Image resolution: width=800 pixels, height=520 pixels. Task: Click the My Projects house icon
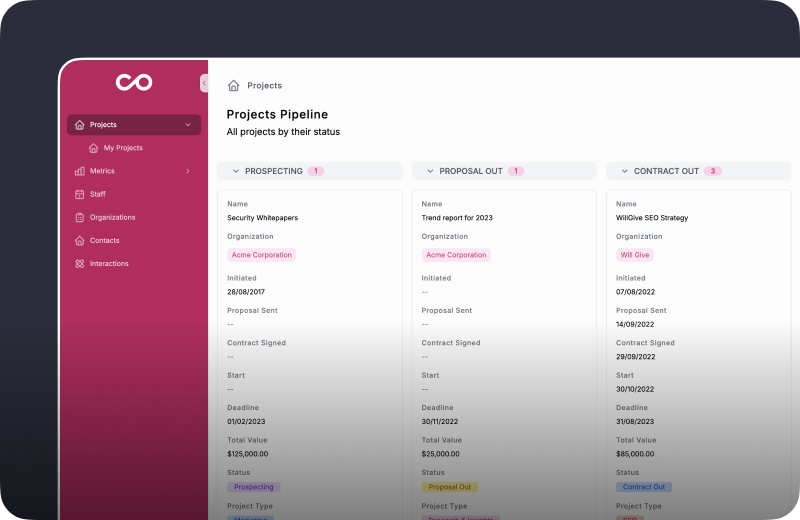pyautogui.click(x=93, y=148)
